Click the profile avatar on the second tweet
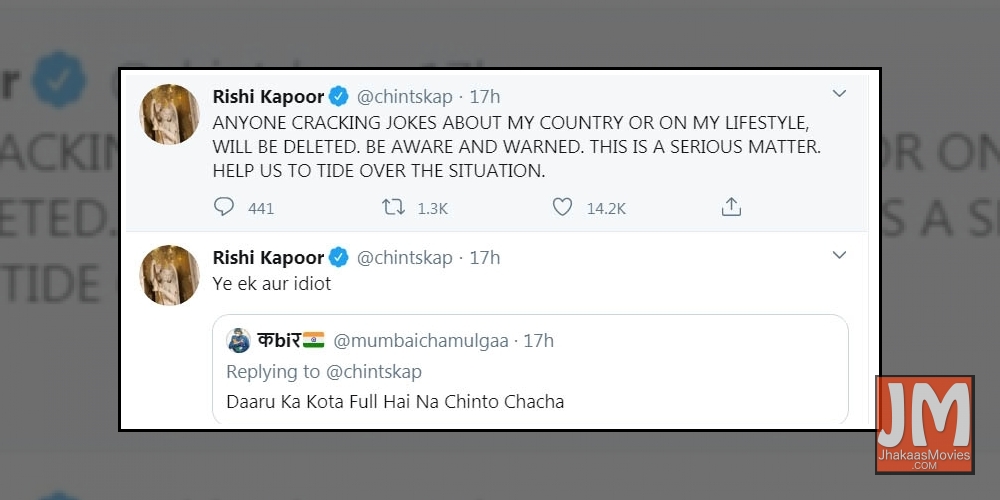 169,275
